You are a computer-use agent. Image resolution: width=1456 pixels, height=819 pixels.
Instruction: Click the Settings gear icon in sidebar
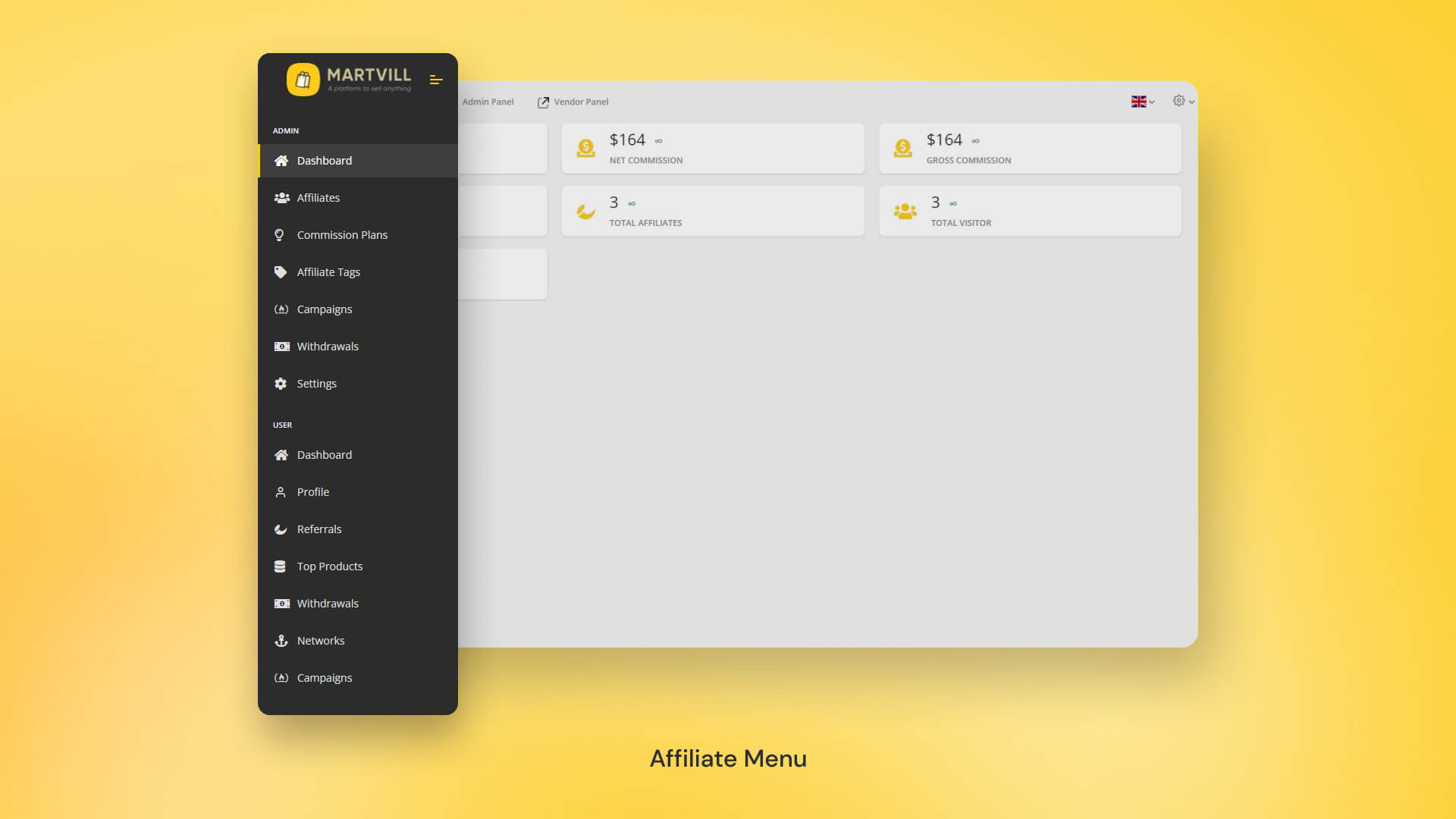[x=281, y=384]
